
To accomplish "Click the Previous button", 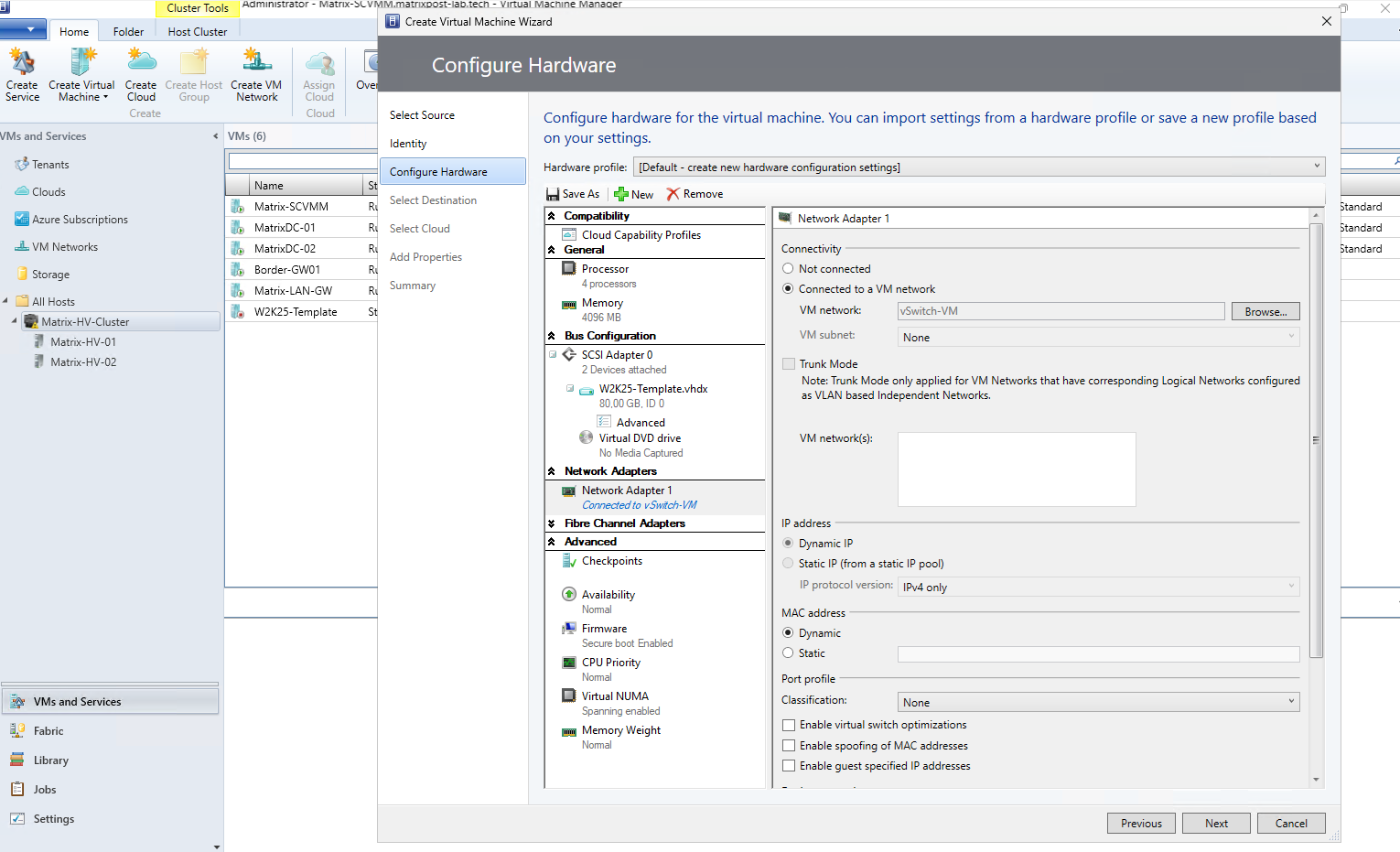I will point(1141,824).
